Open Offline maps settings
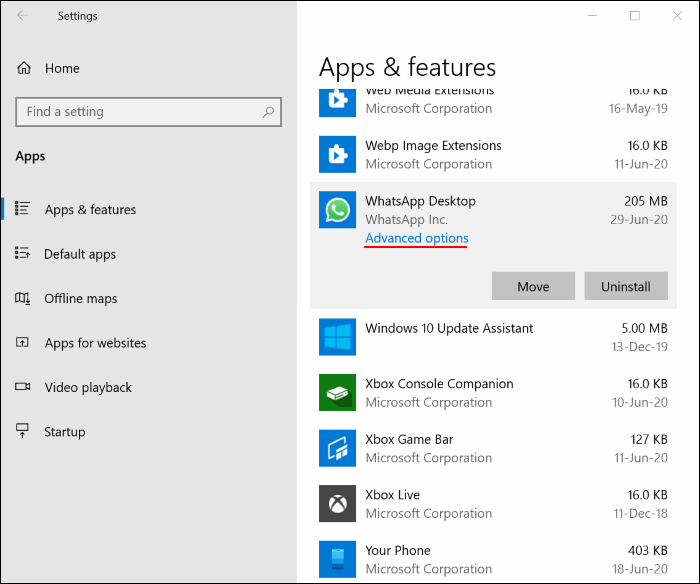The height and width of the screenshot is (584, 700). tap(81, 298)
